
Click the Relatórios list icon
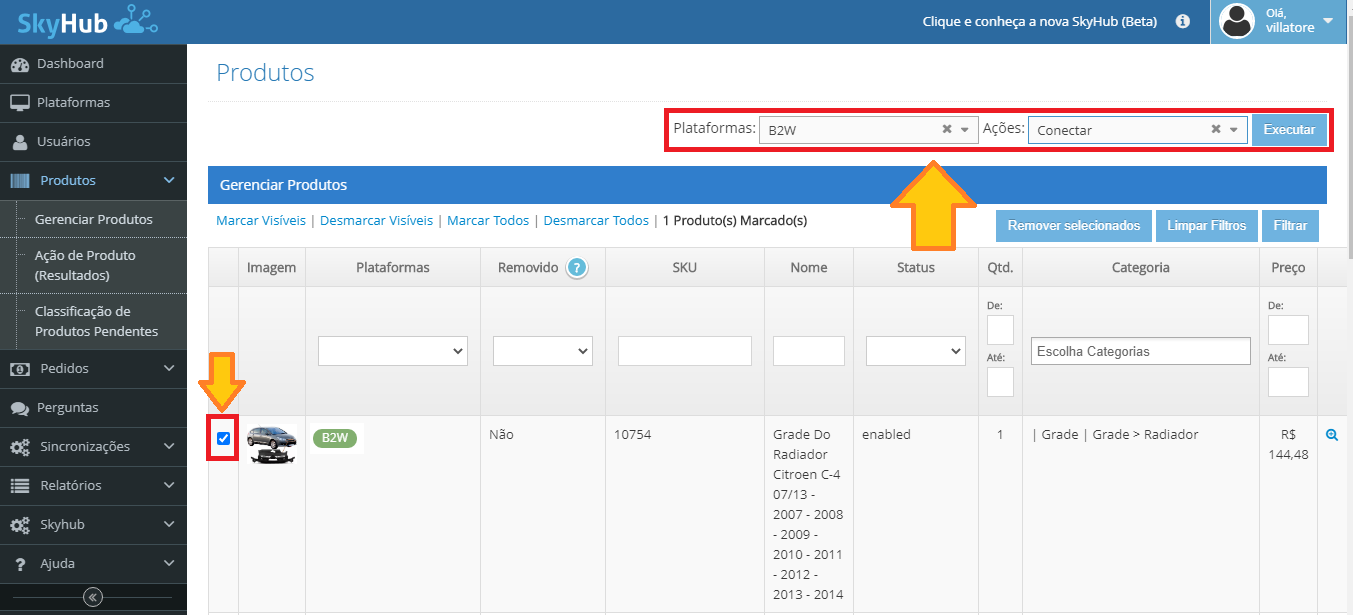pos(19,486)
